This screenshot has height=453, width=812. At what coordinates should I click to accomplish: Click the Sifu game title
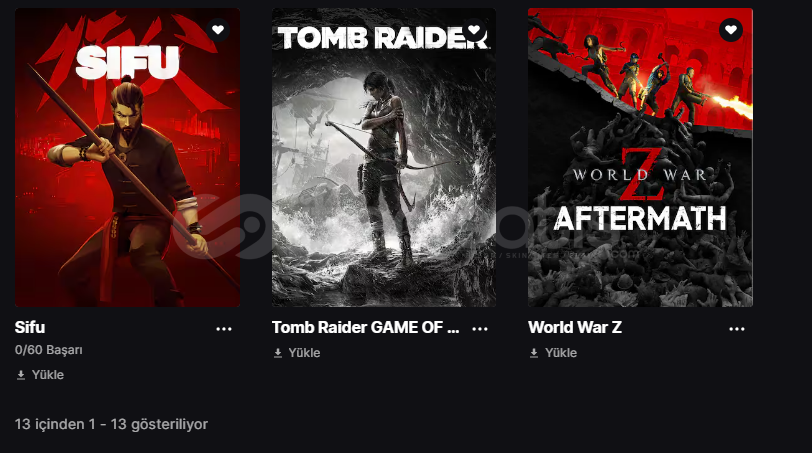30,327
